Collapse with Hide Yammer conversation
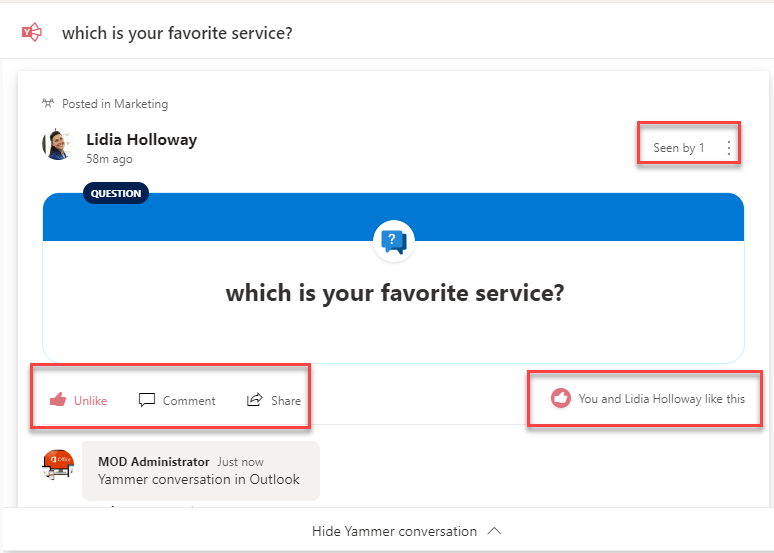The height and width of the screenshot is (553, 774). (x=405, y=531)
